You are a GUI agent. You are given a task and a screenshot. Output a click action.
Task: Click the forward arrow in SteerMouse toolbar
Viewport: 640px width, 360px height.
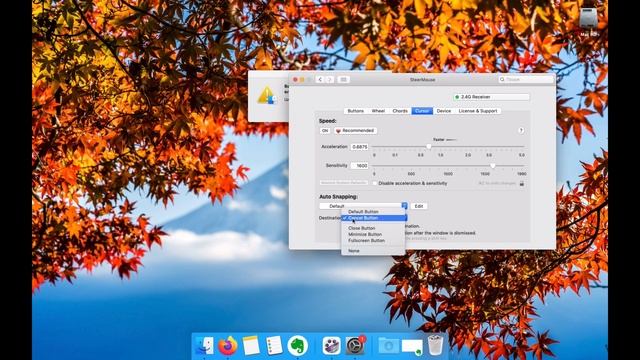click(x=330, y=80)
